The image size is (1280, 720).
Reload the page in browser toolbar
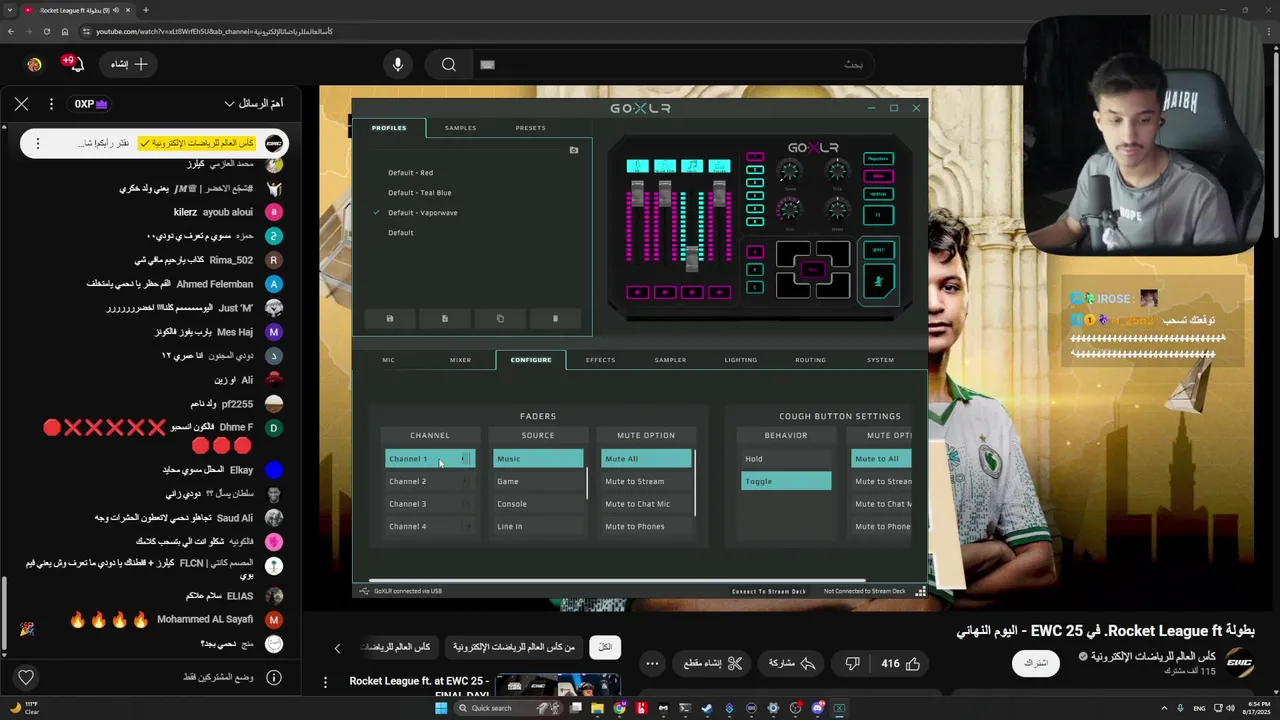coord(47,31)
